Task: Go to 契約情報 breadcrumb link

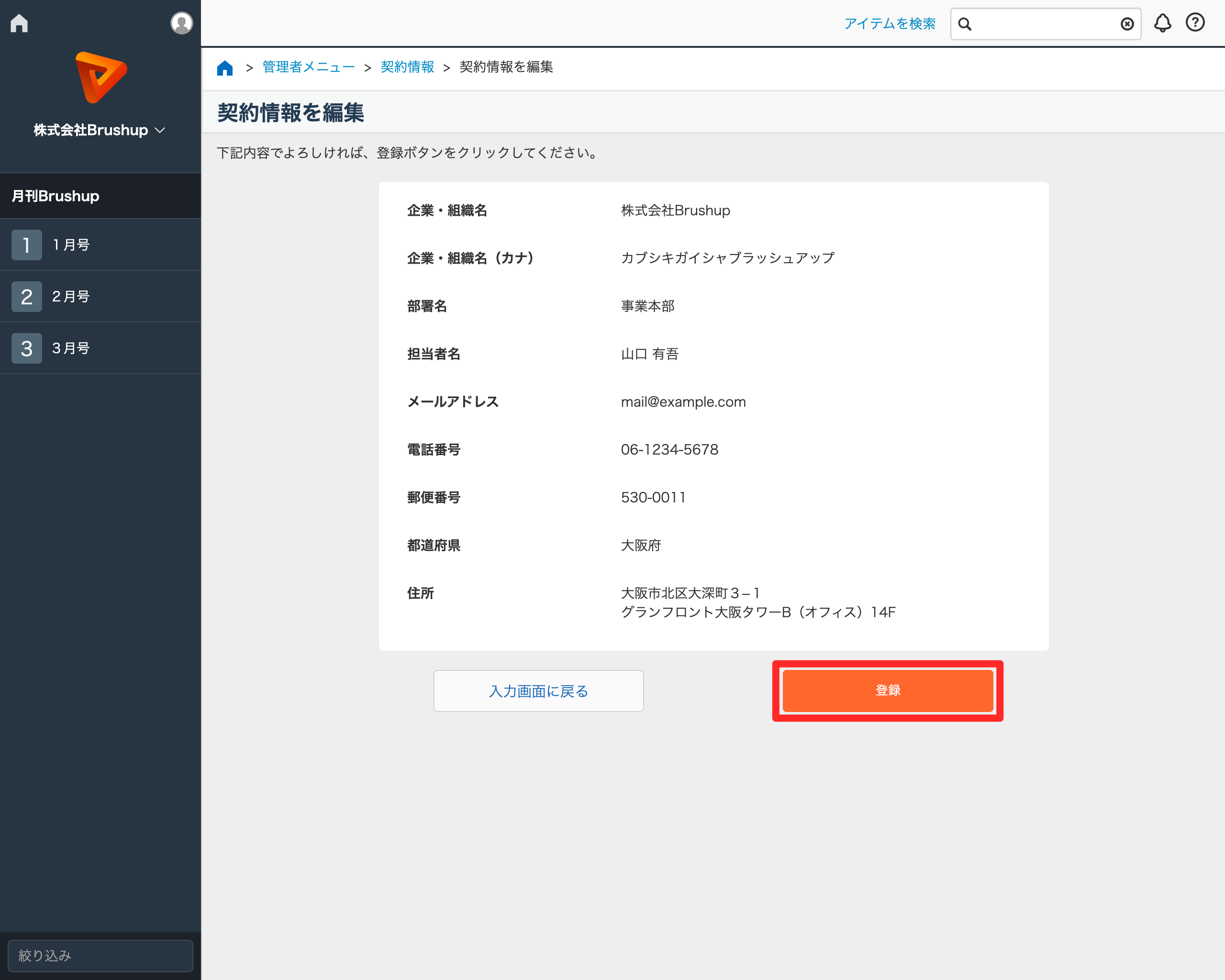Action: pos(407,67)
